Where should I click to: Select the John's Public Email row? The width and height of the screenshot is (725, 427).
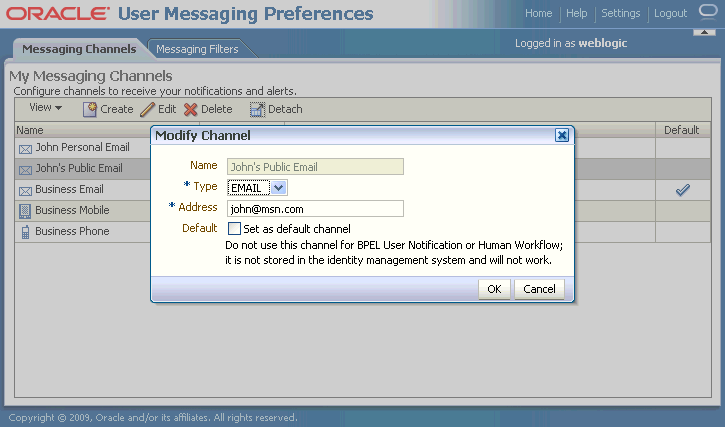[x=79, y=168]
